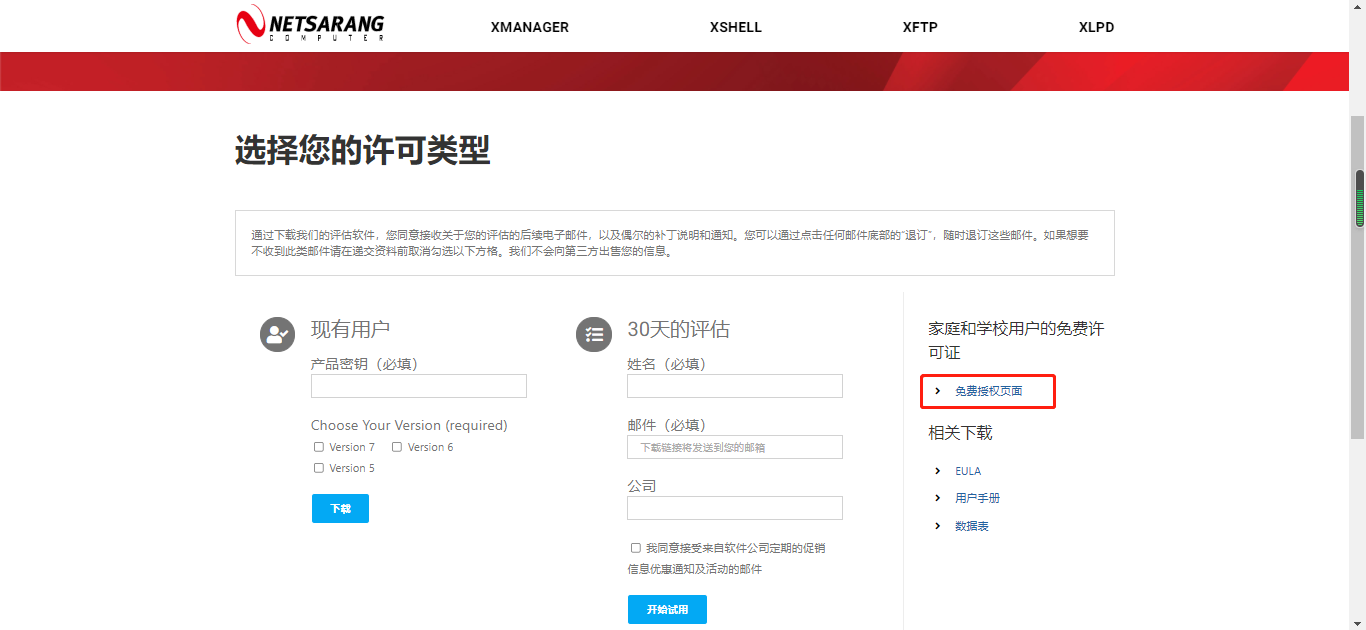The image size is (1366, 630).
Task: Click the blue 下载 button
Action: point(340,508)
